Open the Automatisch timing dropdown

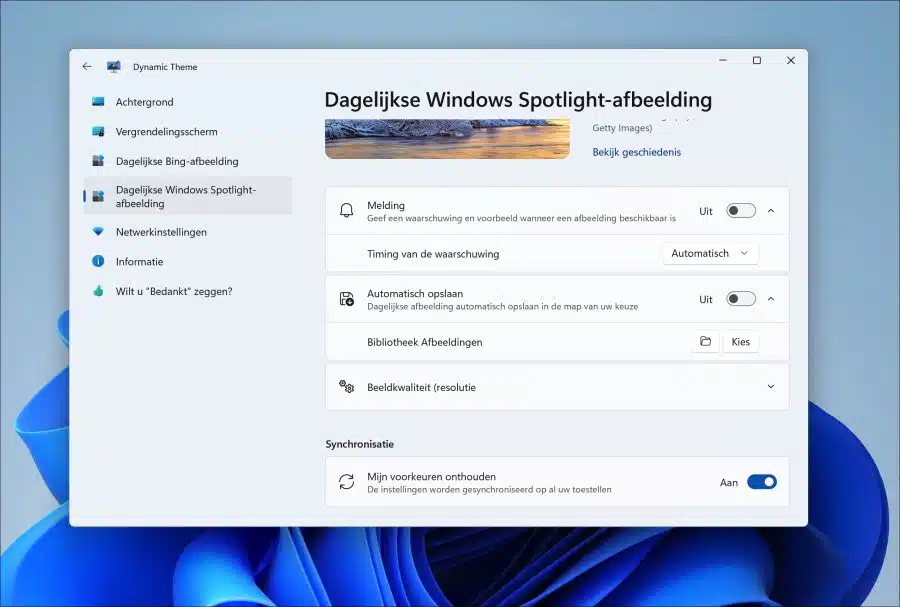[x=711, y=253]
